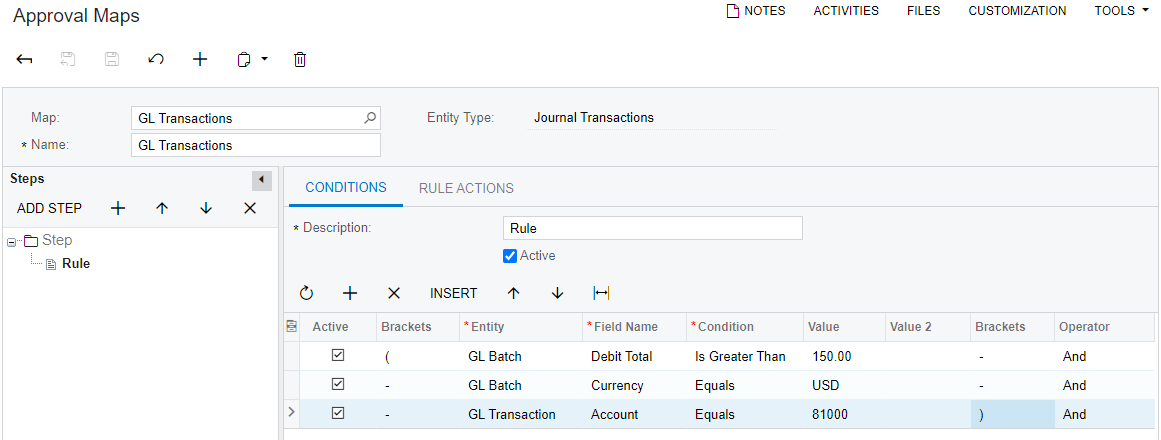
Task: Open the clipboard dropdown arrow
Action: click(x=264, y=60)
